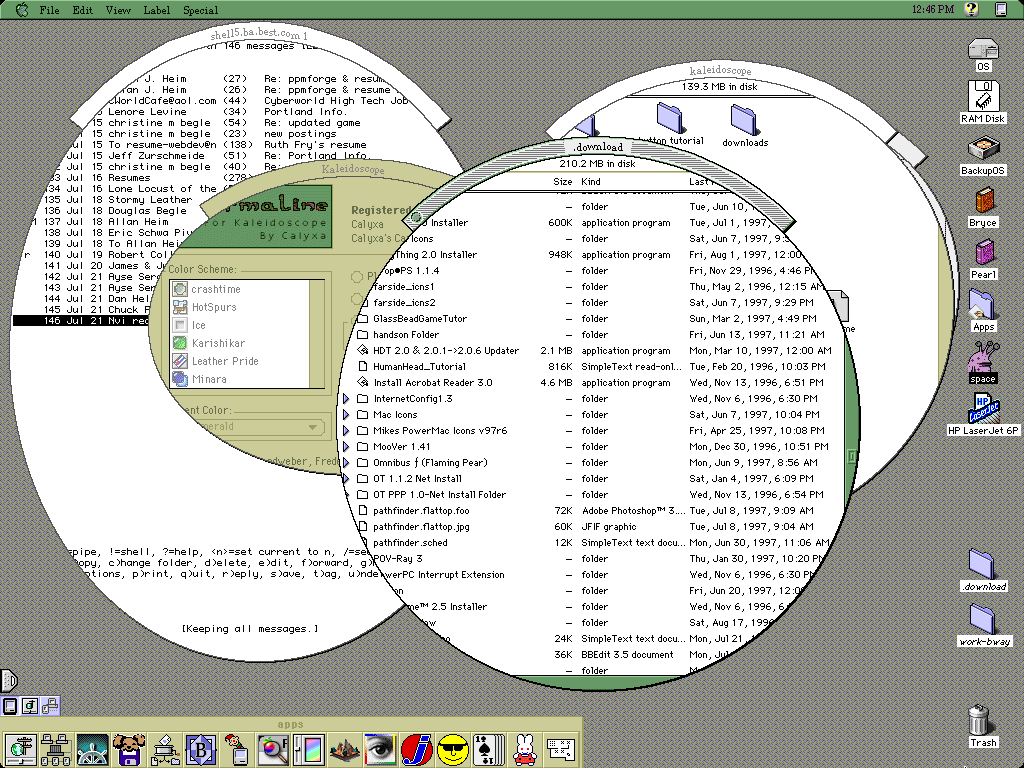Click the red J icon in launcher

click(x=417, y=749)
